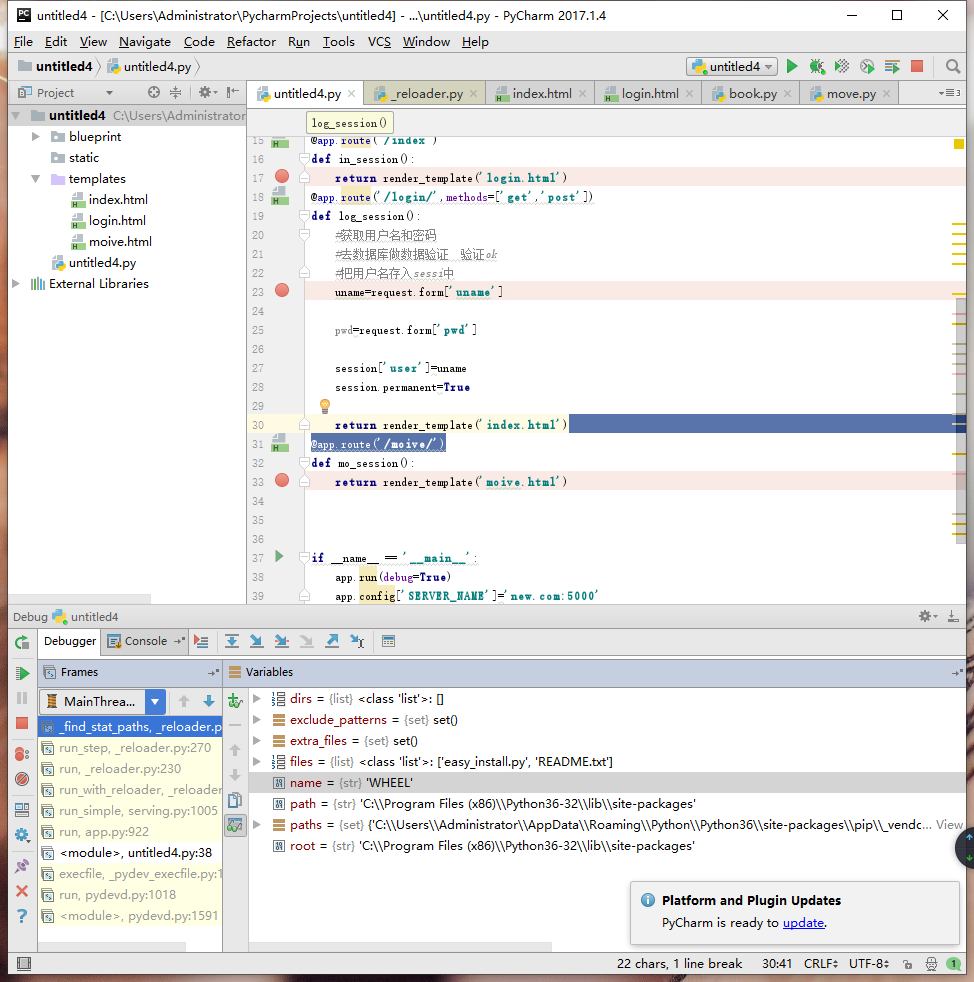This screenshot has width=974, height=982.
Task: Stop the running process in top toolbar
Action: pyautogui.click(x=917, y=66)
